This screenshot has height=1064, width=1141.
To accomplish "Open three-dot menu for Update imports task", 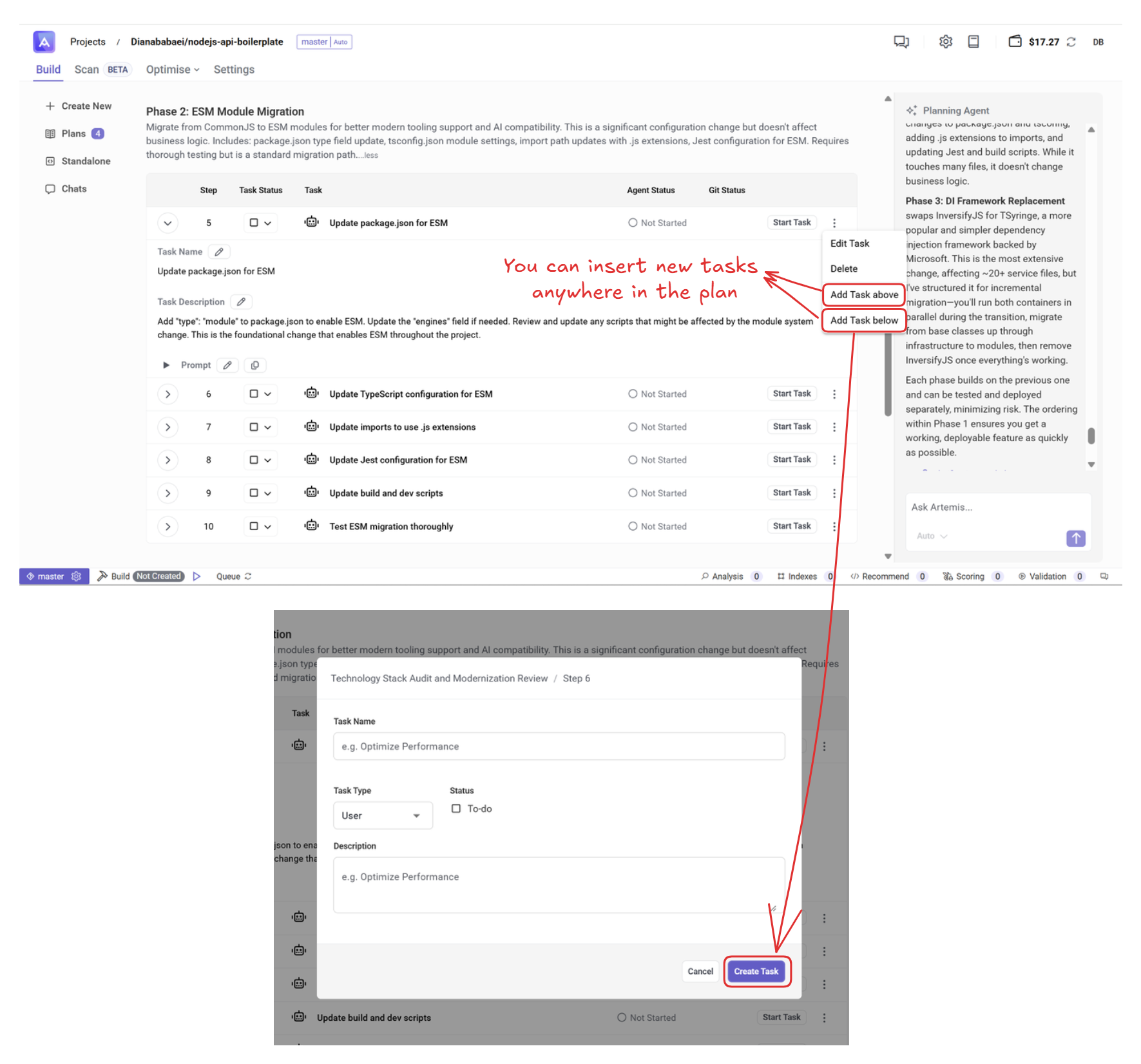I will coord(834,427).
